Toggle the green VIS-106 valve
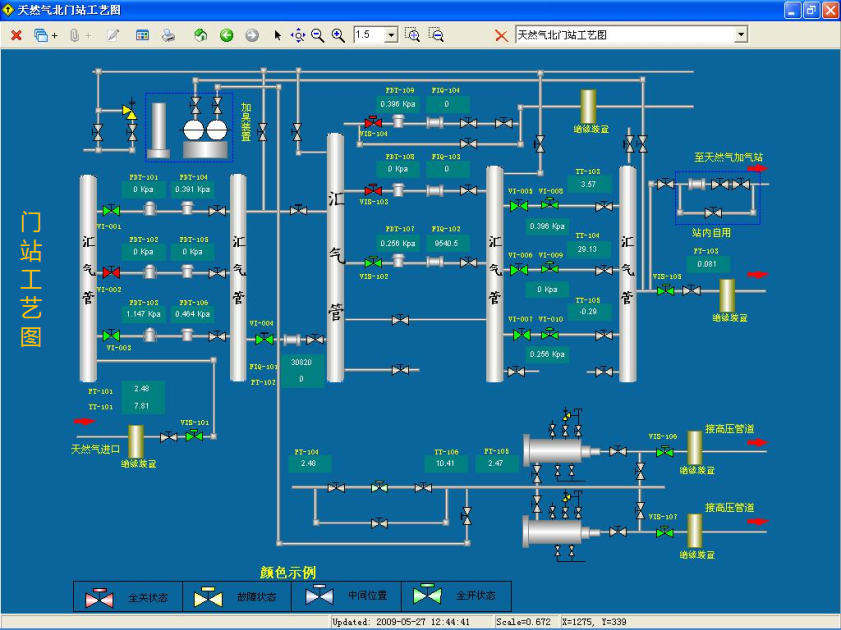This screenshot has height=630, width=841. (x=663, y=451)
